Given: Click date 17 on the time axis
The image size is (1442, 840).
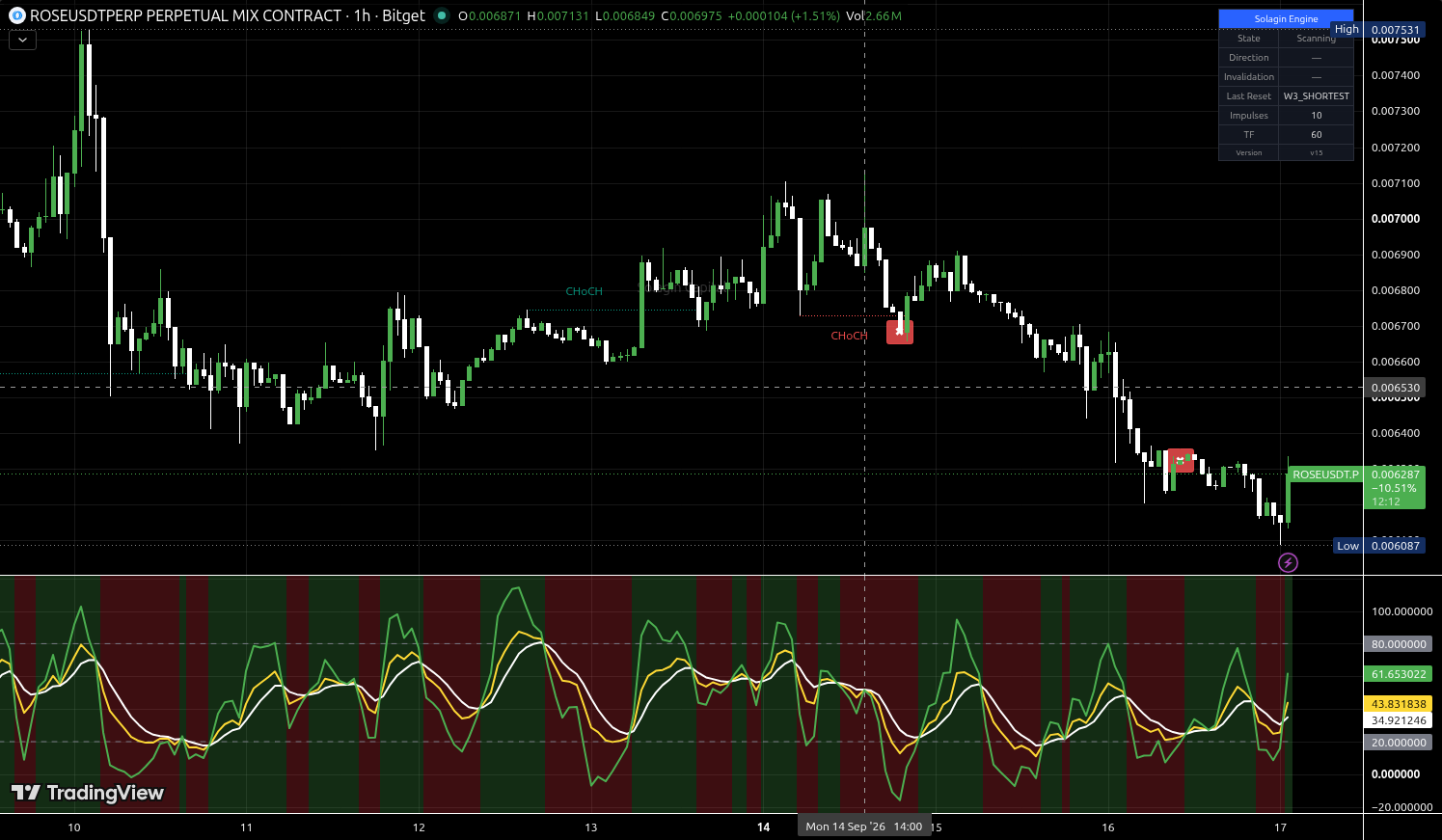Looking at the screenshot, I should pos(1280,827).
